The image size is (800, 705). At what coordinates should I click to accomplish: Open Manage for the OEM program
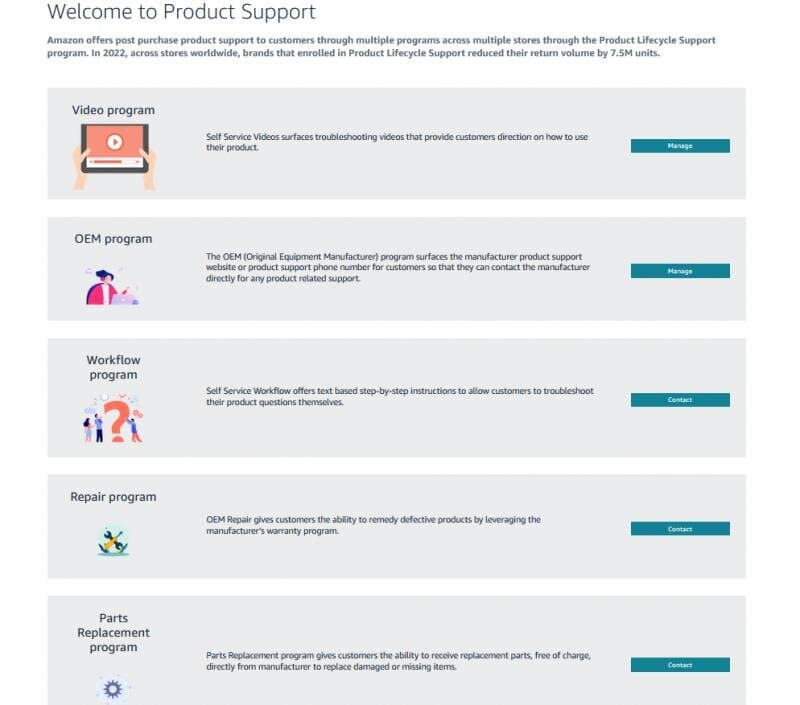680,270
